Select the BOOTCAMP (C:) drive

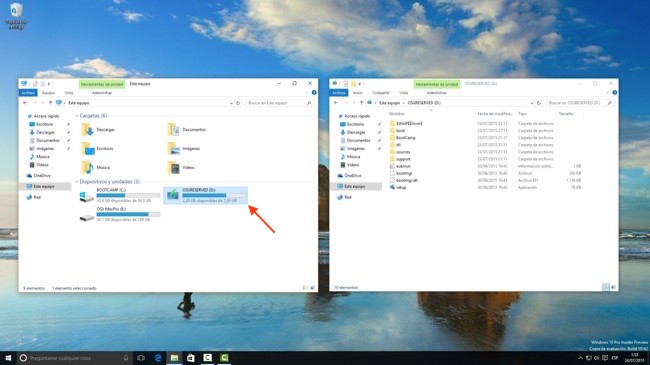[120, 195]
